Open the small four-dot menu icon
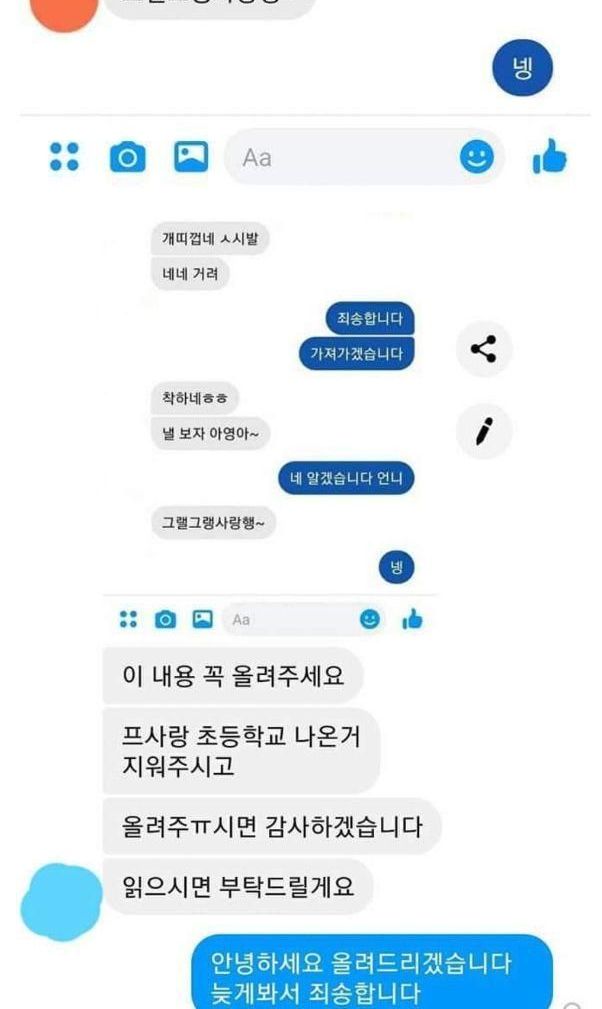602x1009 pixels. (x=129, y=619)
